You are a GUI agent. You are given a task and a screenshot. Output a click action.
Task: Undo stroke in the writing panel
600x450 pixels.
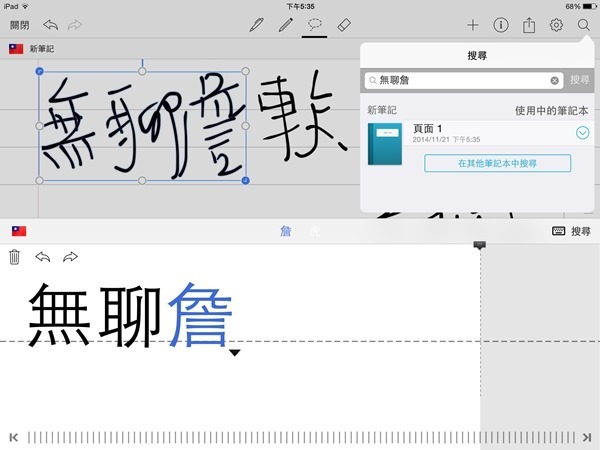point(43,257)
